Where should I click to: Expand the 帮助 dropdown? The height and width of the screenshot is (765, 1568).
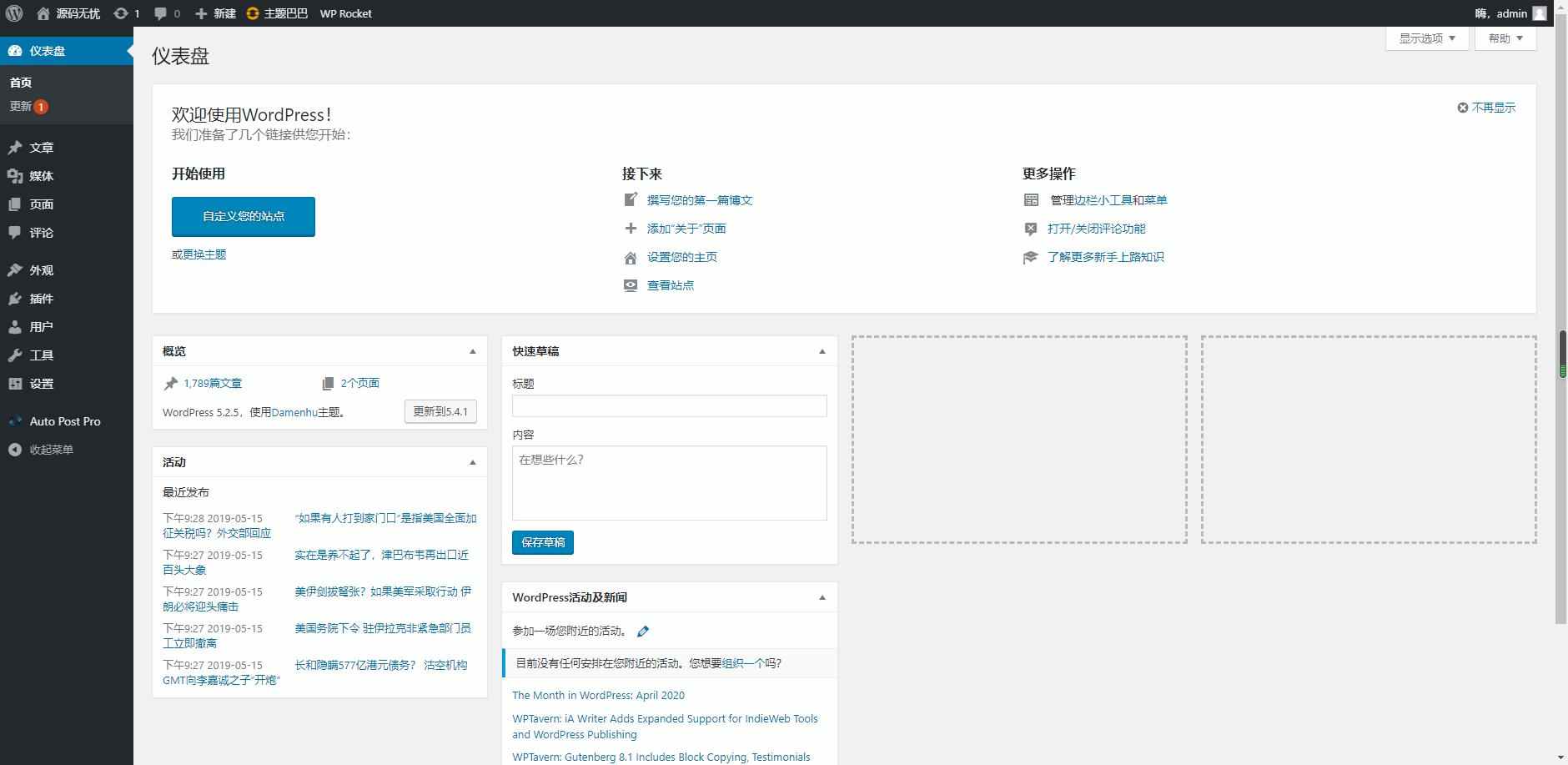point(1505,38)
